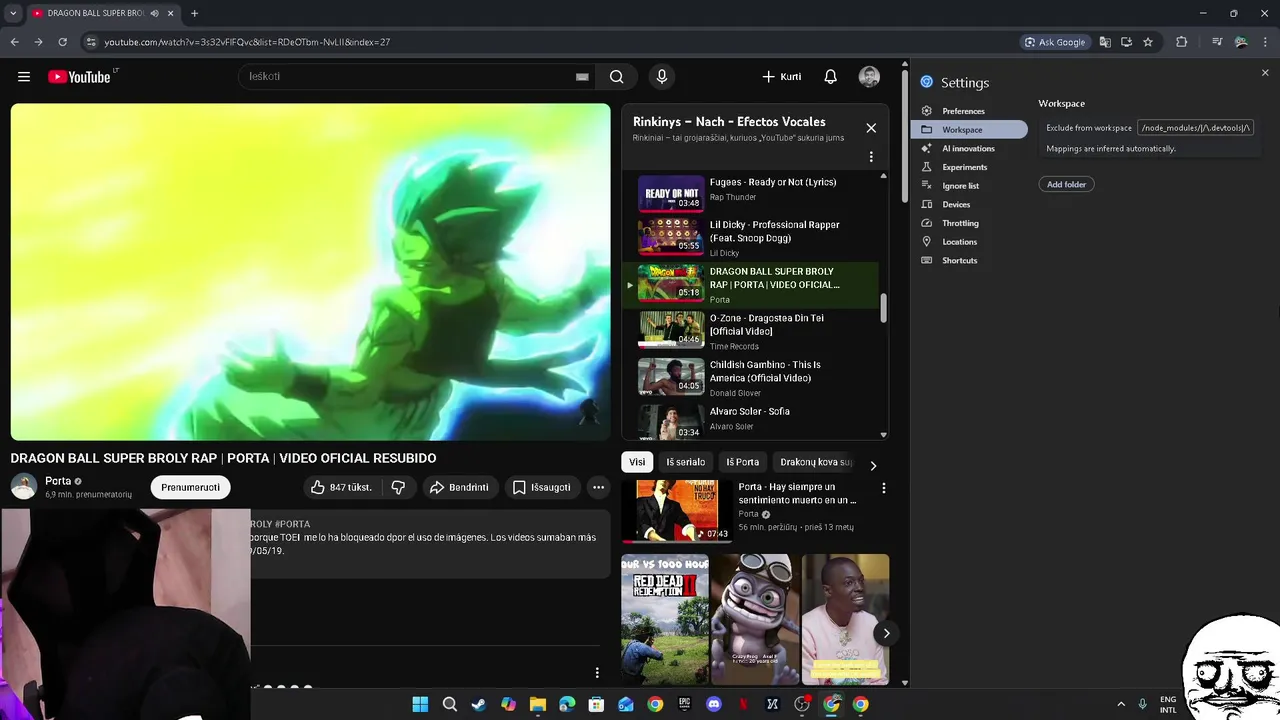The height and width of the screenshot is (720, 1280).
Task: Click the Prenumeruoti subscribe button
Action: click(x=190, y=487)
